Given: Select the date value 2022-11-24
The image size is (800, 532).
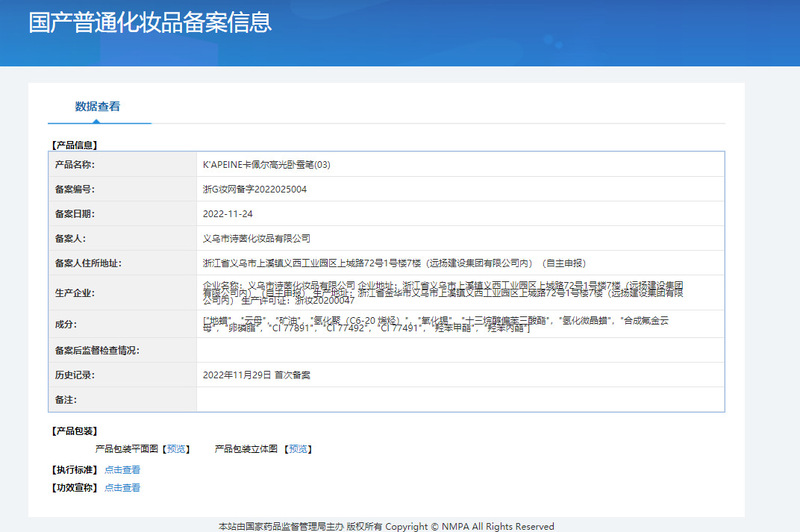Looking at the screenshot, I should click(x=228, y=214).
